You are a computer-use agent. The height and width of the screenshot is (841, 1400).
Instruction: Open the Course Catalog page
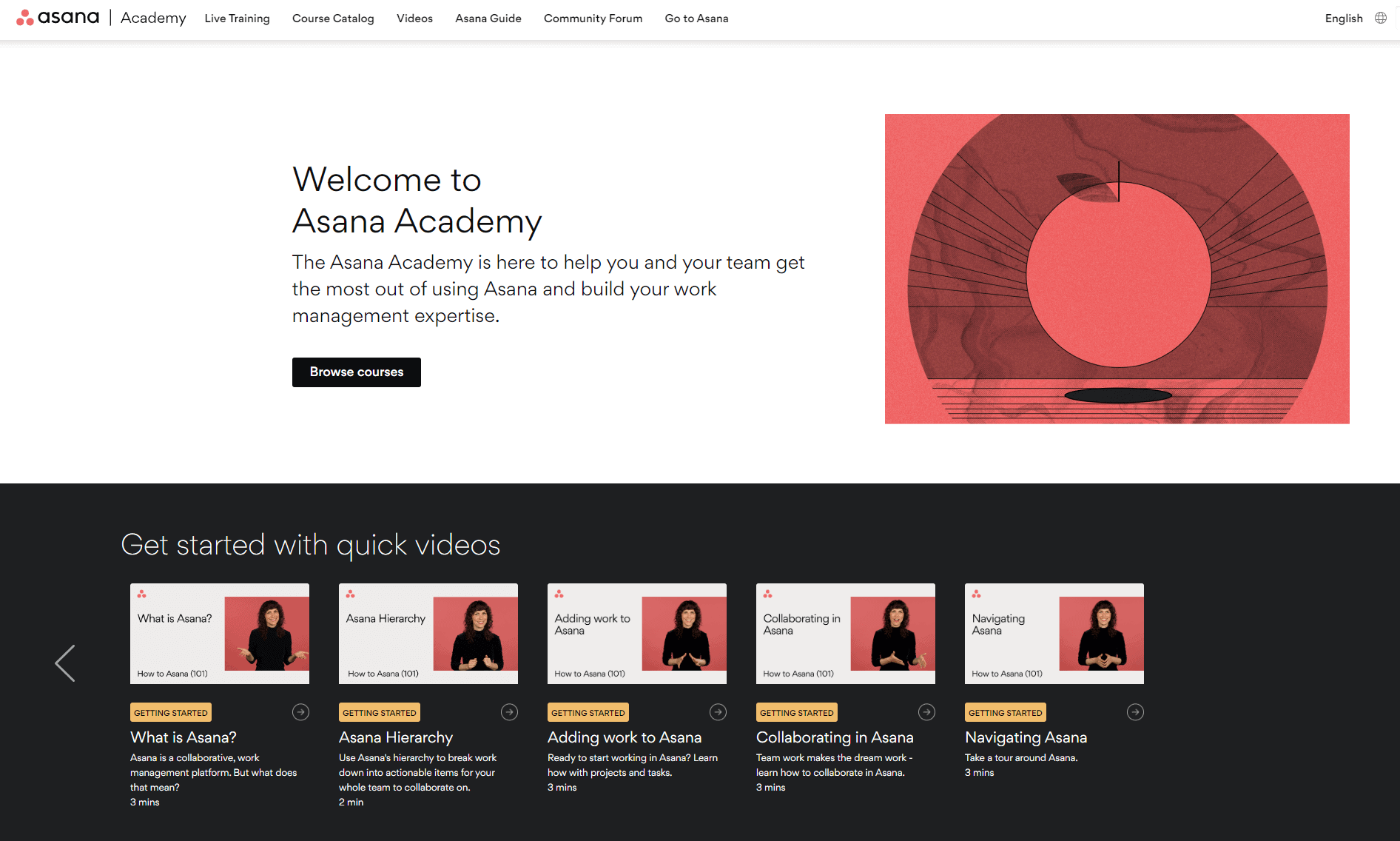[x=333, y=19]
